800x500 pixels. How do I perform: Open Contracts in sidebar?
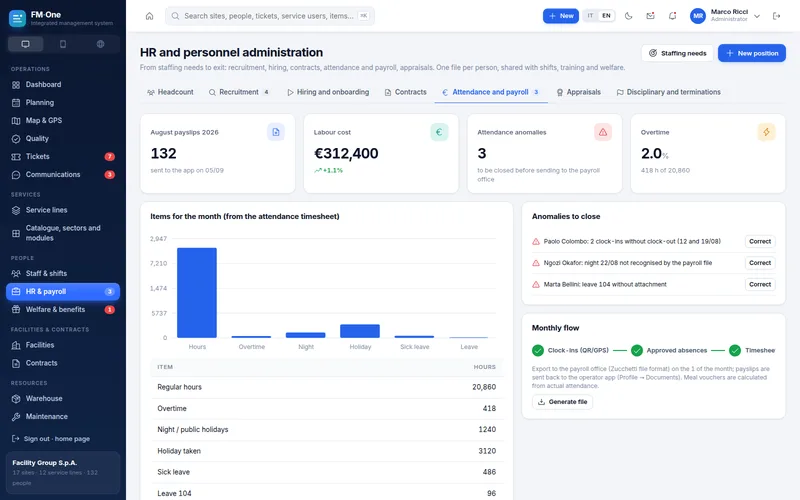click(63, 363)
